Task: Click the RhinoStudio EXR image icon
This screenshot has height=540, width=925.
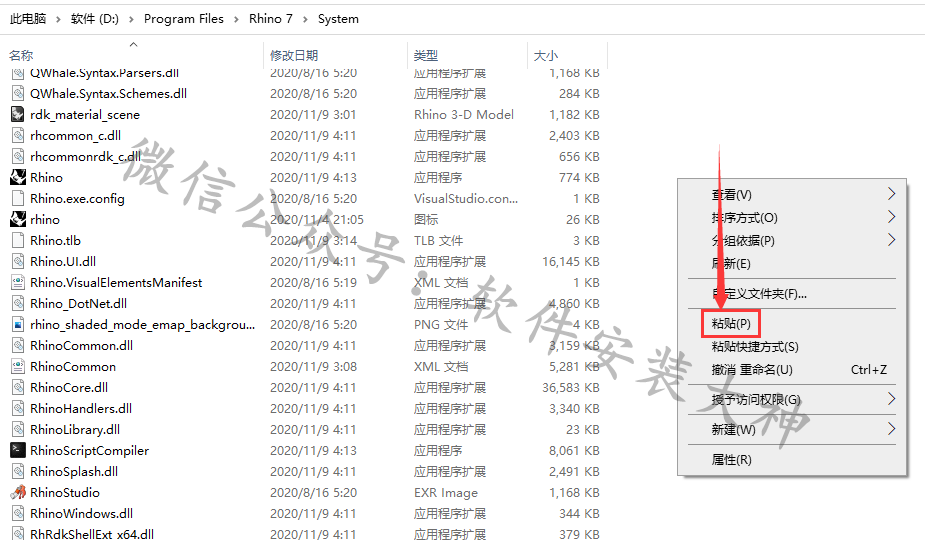Action: tap(18, 492)
